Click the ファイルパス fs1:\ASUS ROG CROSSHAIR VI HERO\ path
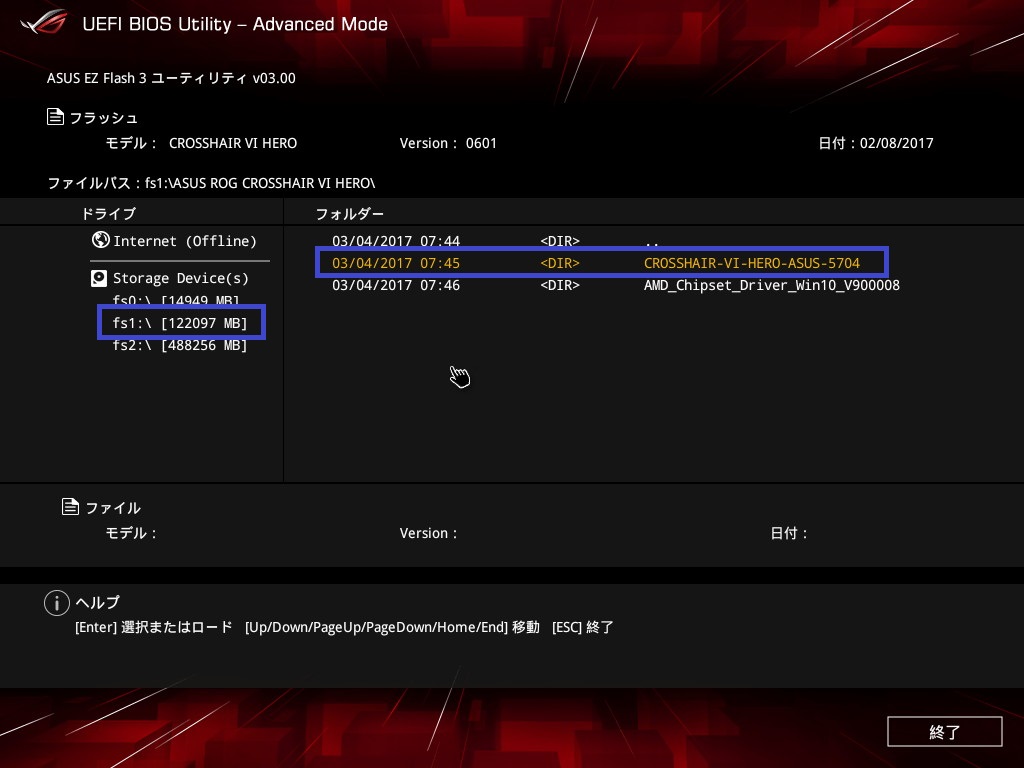Image resolution: width=1024 pixels, height=768 pixels. (212, 183)
